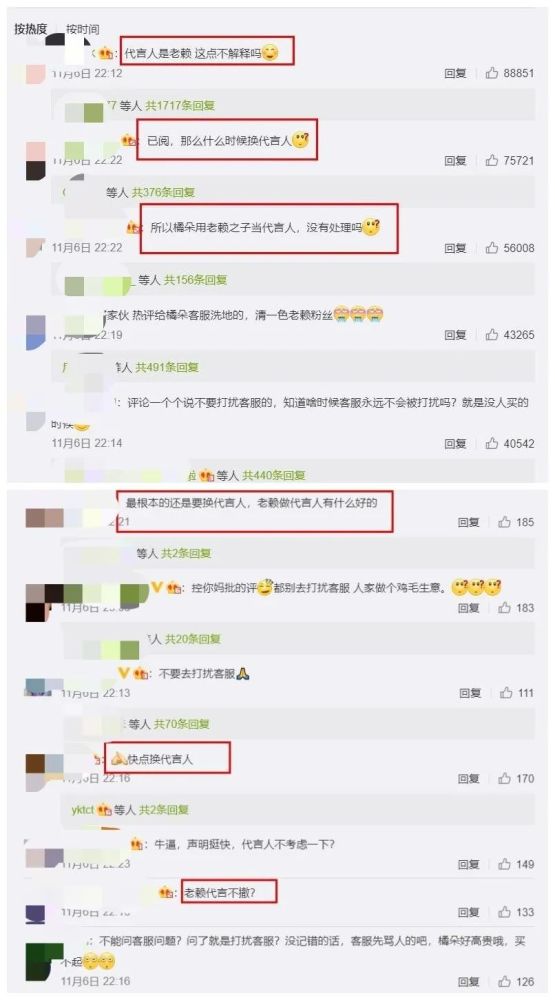Viewport: 555px width, 1000px height.
Task: Like the comment showing 170 likes
Action: 505,779
